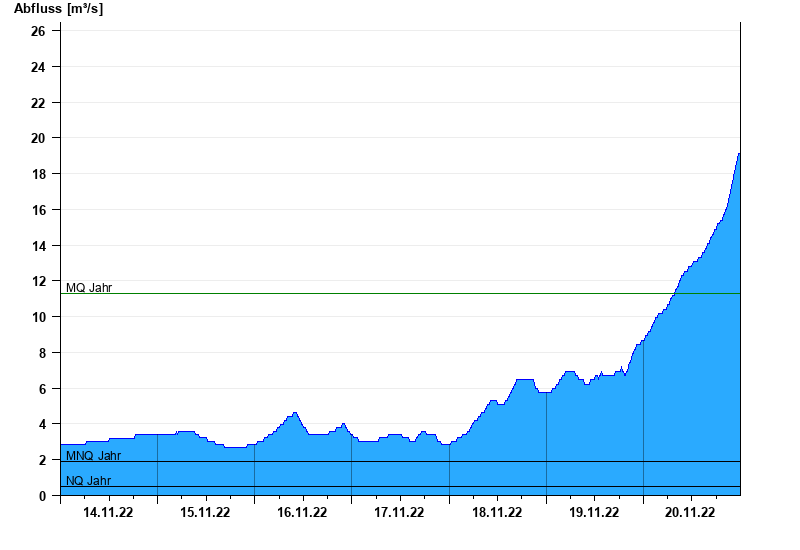Click the y-axis value 26
The image size is (800, 550).
coord(38,31)
